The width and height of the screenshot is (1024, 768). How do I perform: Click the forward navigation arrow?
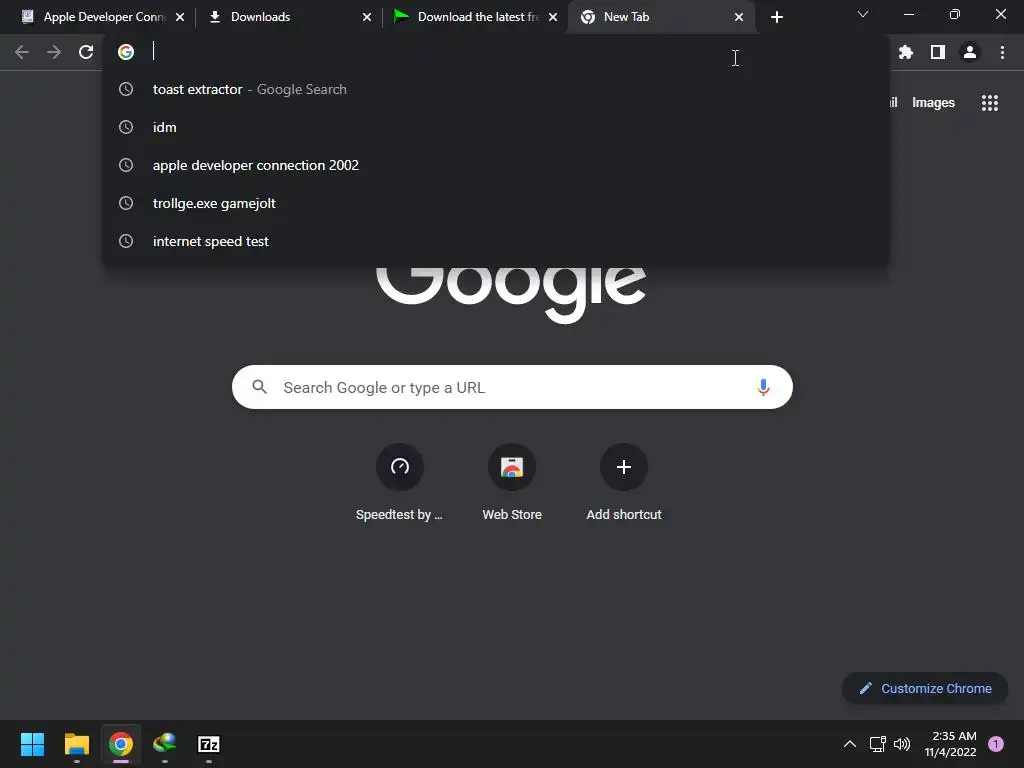[54, 52]
